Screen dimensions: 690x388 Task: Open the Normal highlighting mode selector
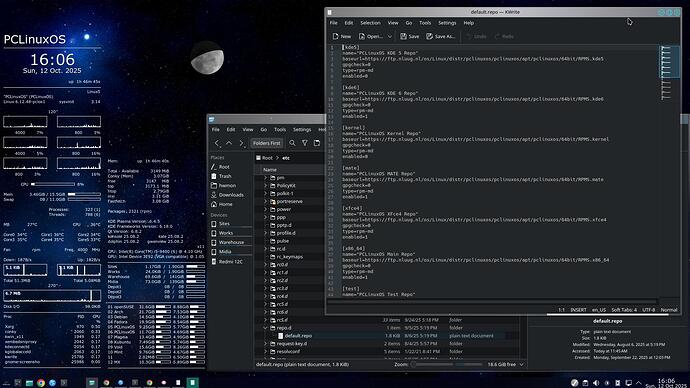(669, 310)
